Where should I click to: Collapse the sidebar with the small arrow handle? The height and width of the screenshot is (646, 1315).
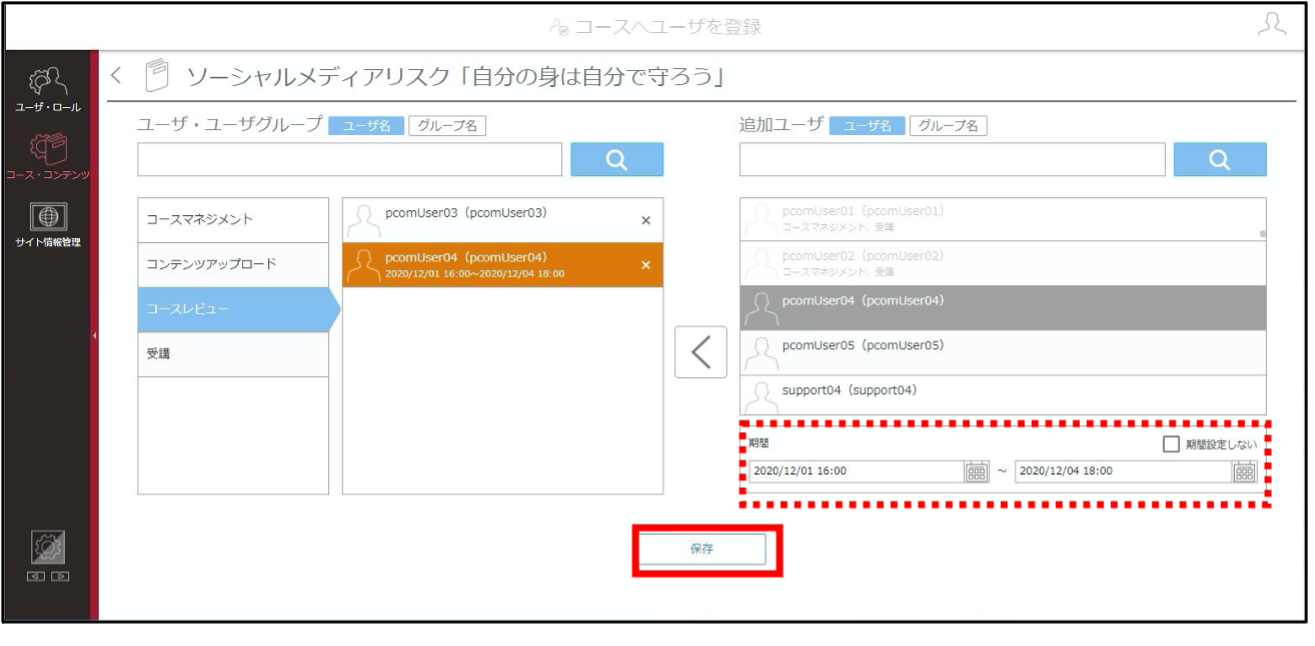94,335
